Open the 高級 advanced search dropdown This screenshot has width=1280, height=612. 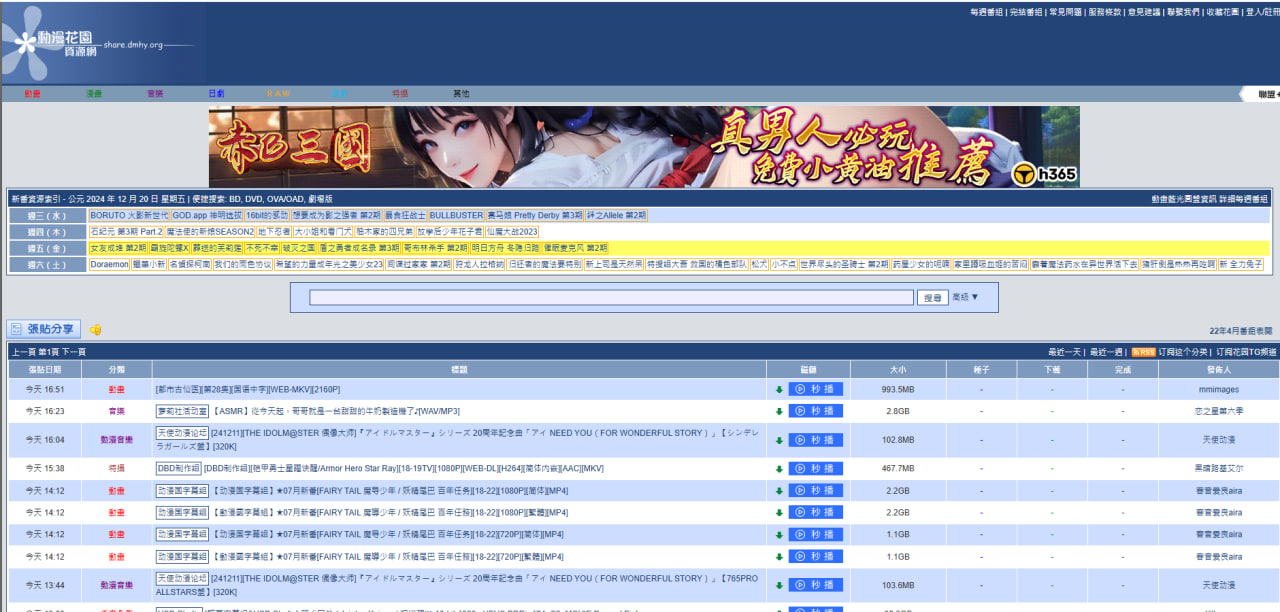pyautogui.click(x=965, y=297)
